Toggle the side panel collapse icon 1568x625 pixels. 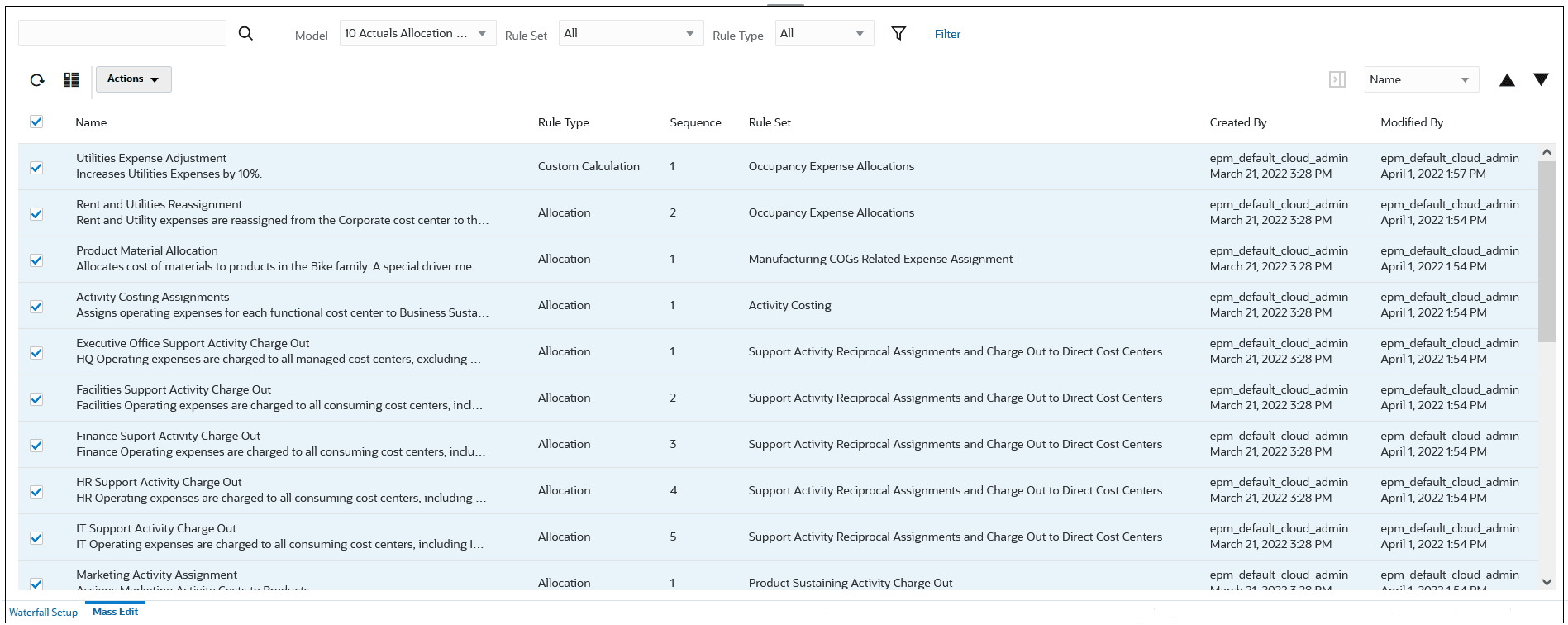(1337, 79)
